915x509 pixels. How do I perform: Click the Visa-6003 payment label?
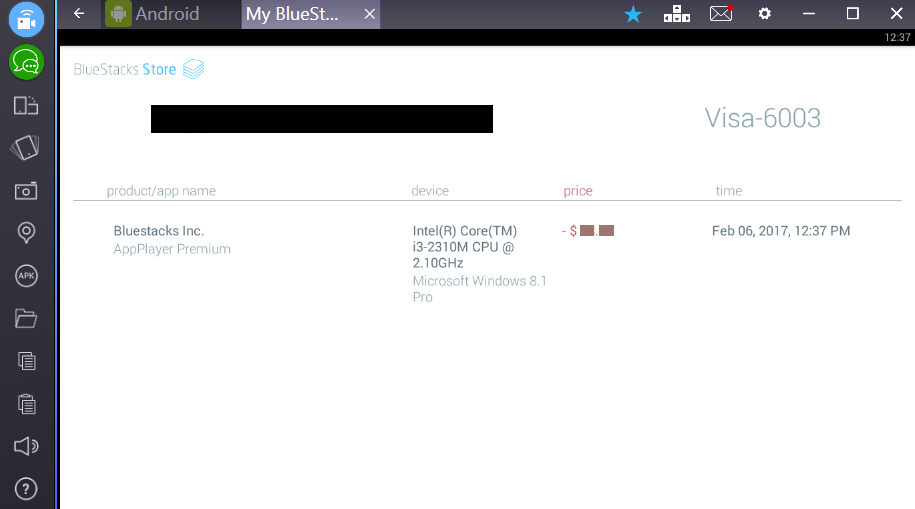763,118
